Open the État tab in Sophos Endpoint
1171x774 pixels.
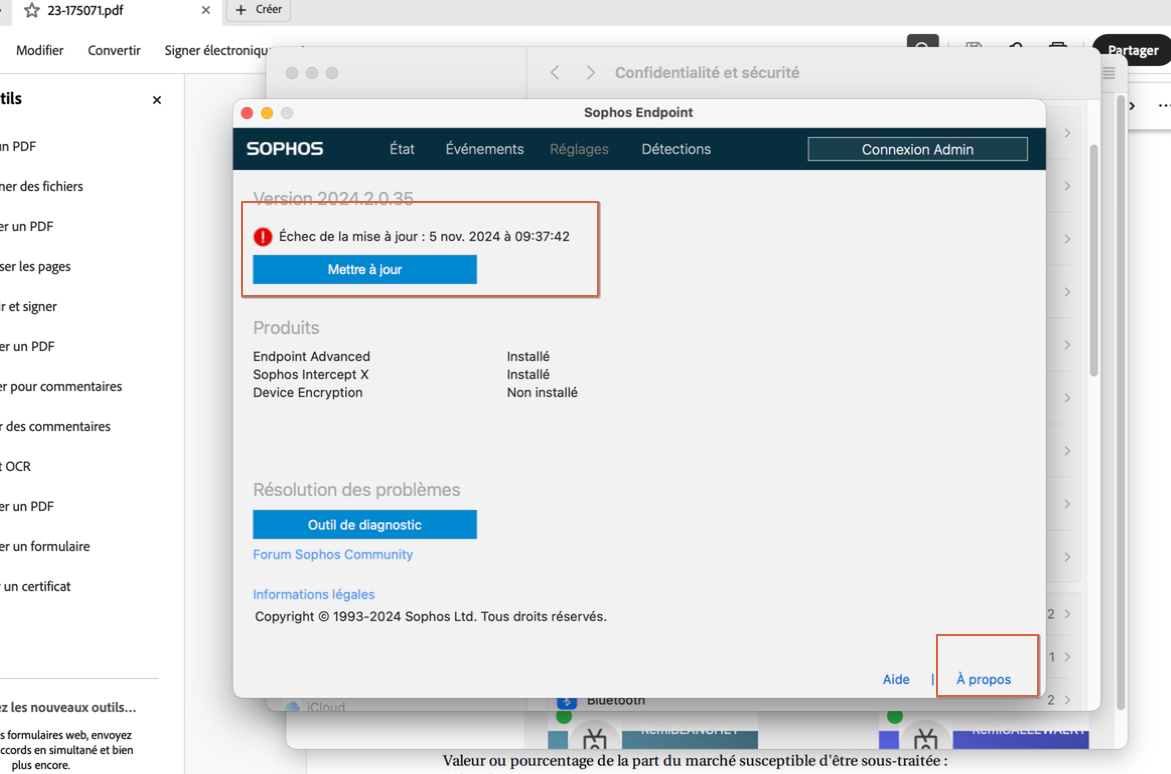pos(402,149)
